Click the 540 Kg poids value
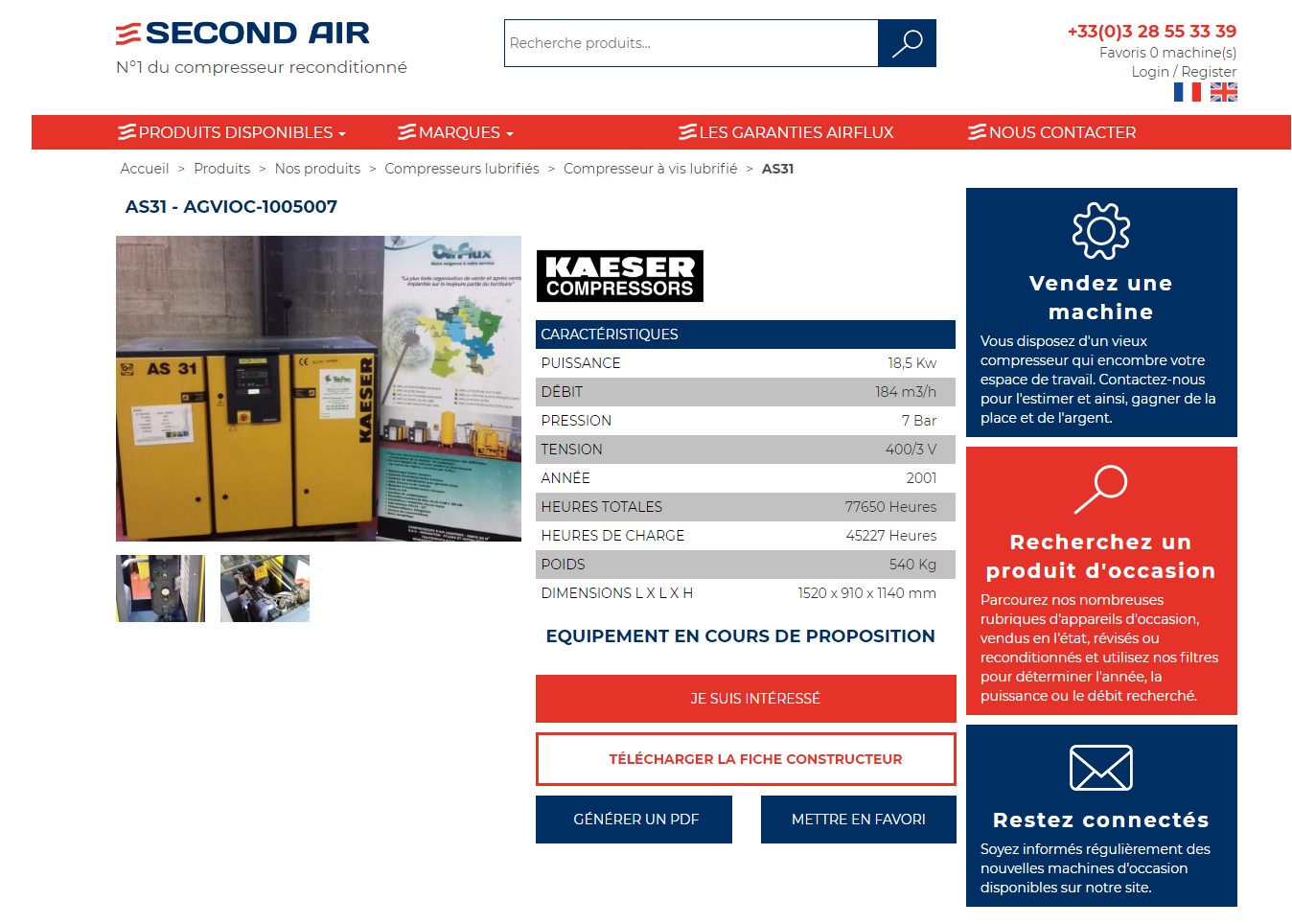The image size is (1292, 924). click(912, 565)
